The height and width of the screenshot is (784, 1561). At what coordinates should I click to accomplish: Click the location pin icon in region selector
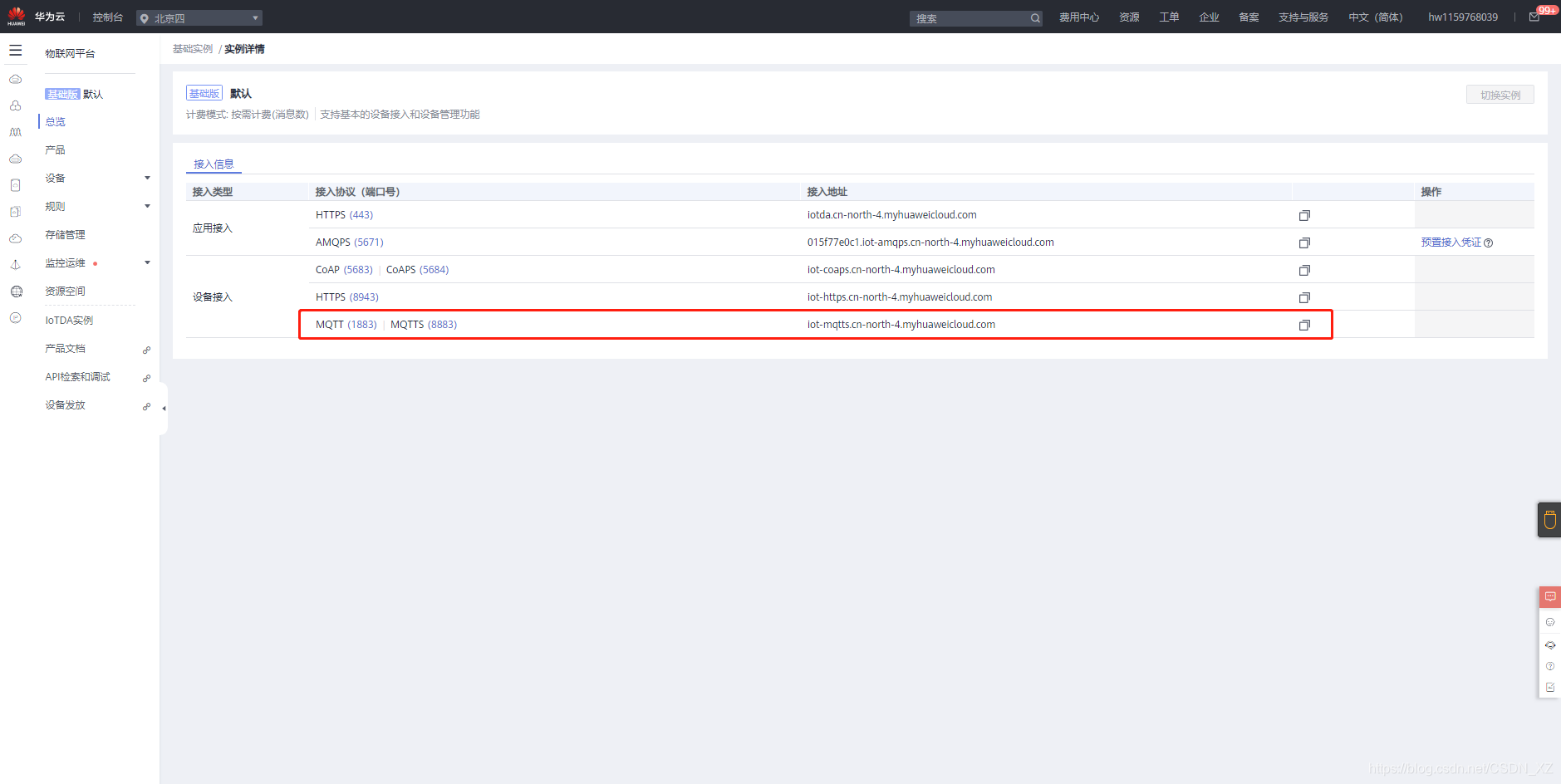click(x=145, y=18)
